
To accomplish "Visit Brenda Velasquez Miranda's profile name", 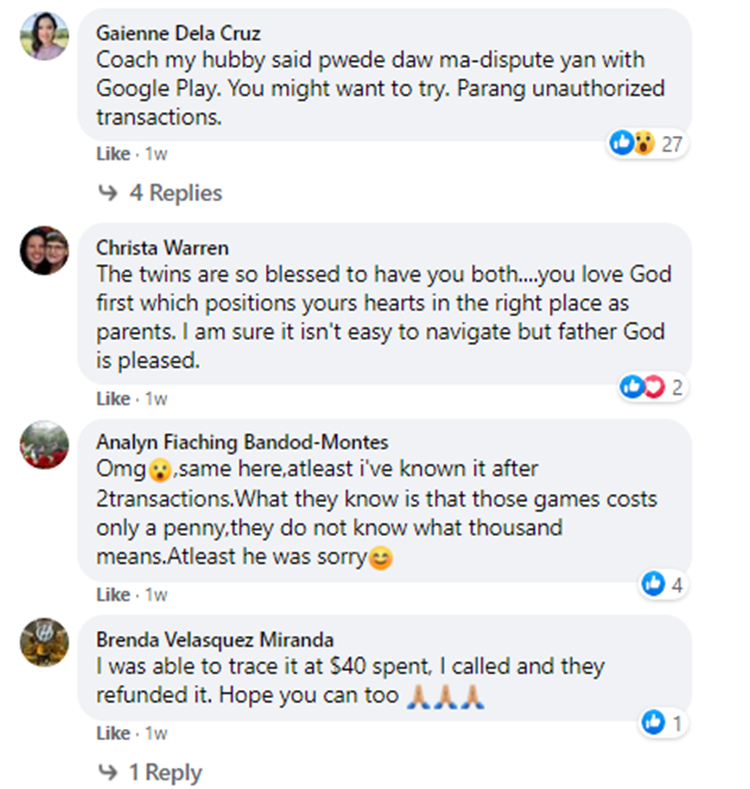I will pos(215,639).
